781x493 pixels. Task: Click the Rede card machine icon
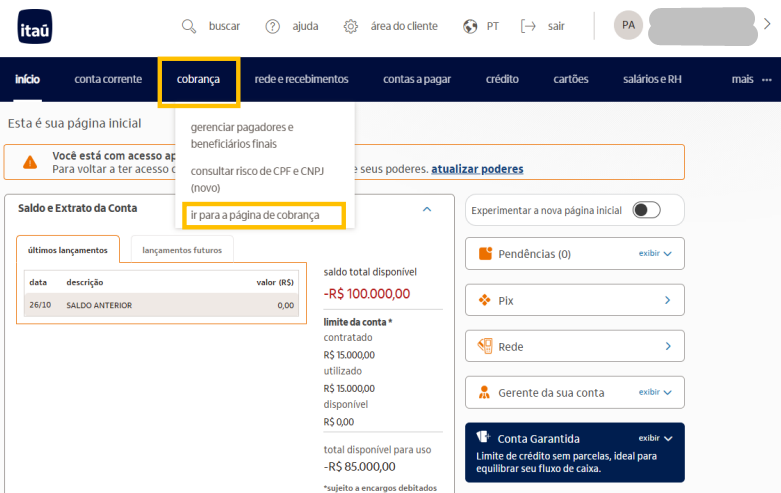[x=485, y=346]
